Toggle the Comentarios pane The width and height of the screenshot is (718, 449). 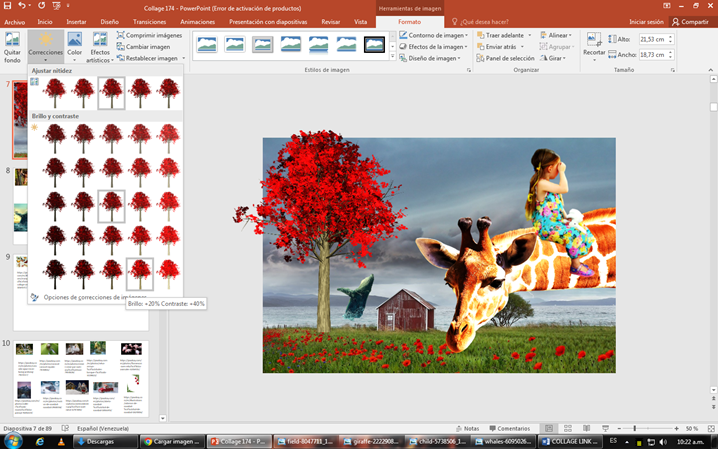coord(509,428)
